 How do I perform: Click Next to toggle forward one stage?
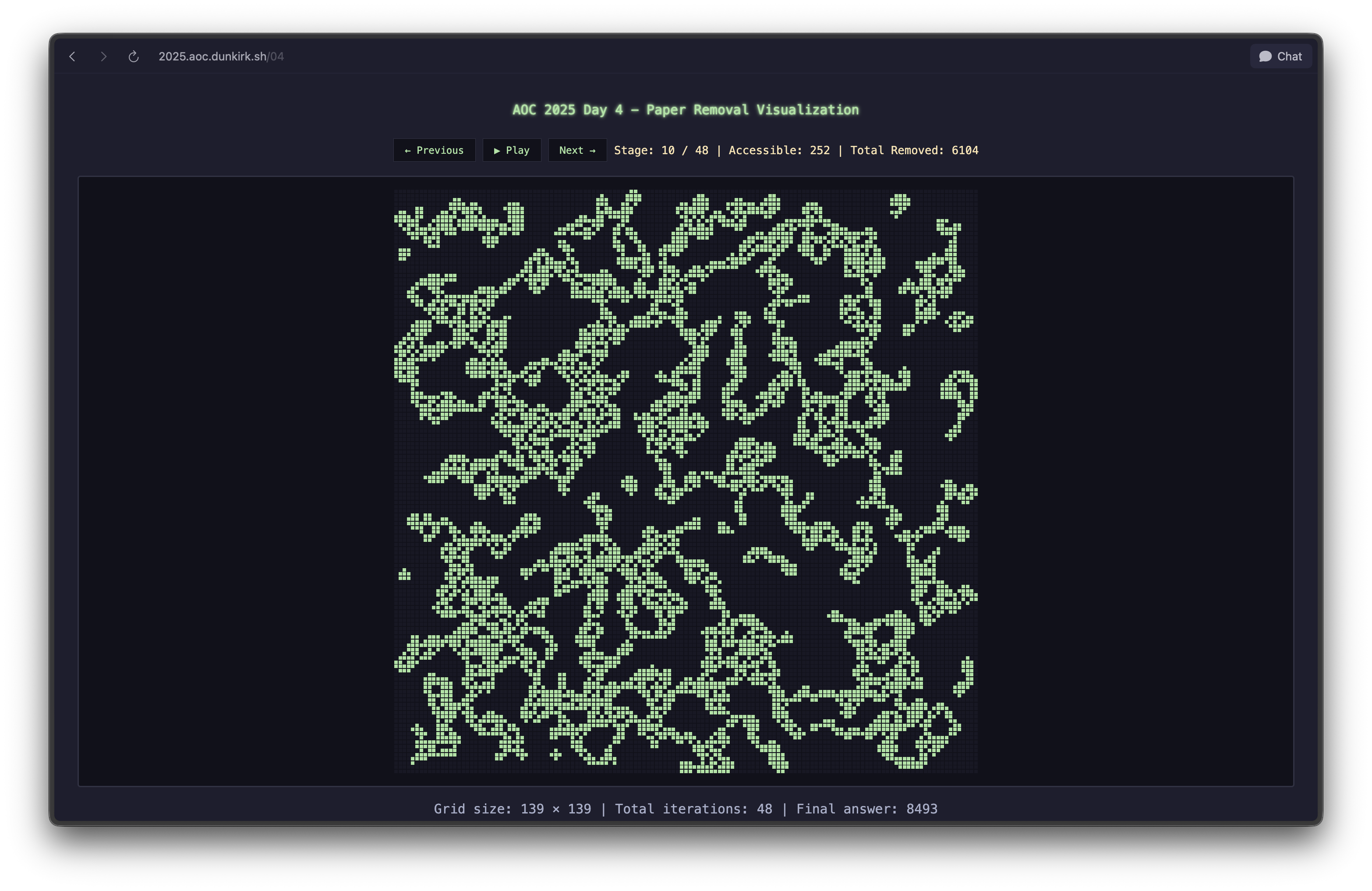point(577,150)
